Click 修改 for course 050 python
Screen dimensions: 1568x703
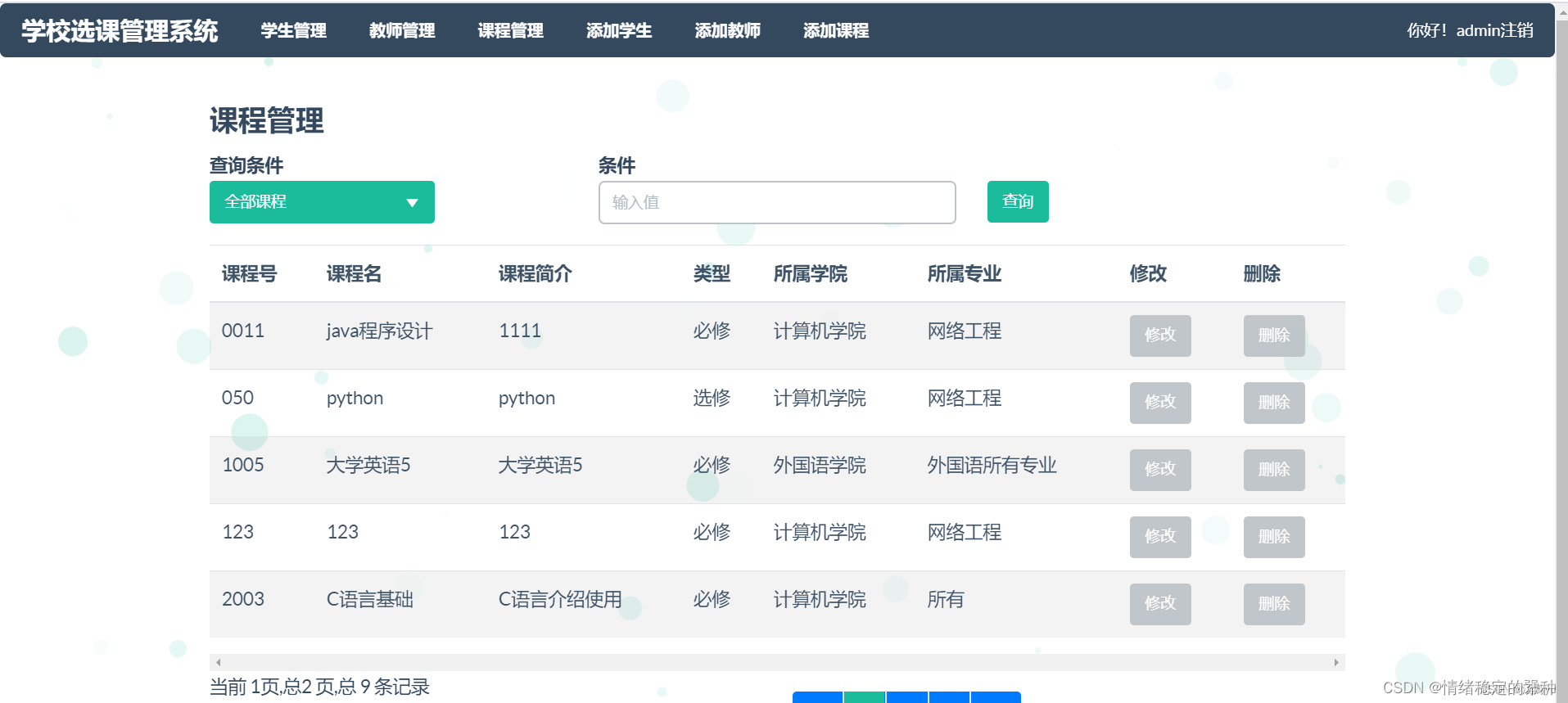tap(1160, 403)
